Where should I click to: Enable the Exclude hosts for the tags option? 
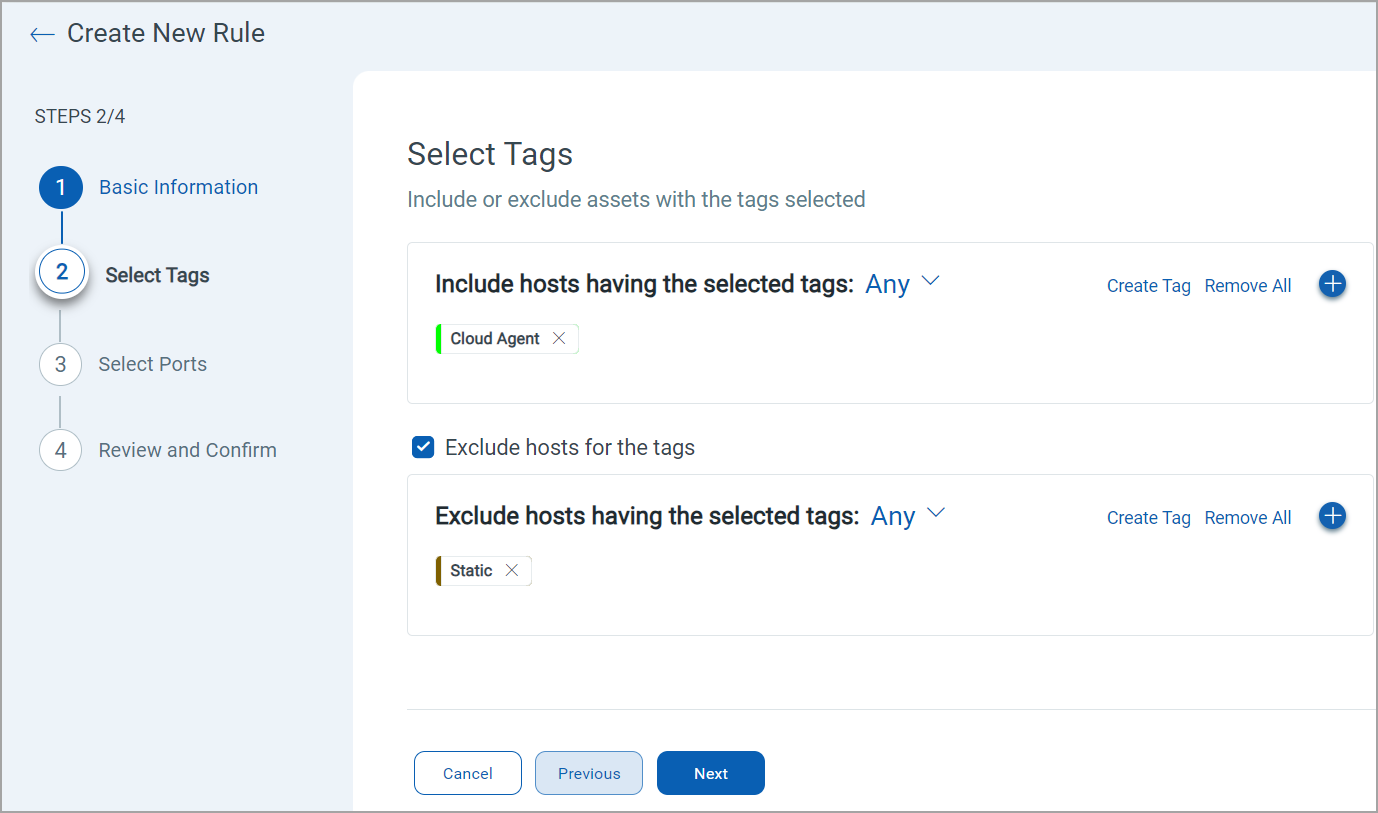[x=423, y=447]
